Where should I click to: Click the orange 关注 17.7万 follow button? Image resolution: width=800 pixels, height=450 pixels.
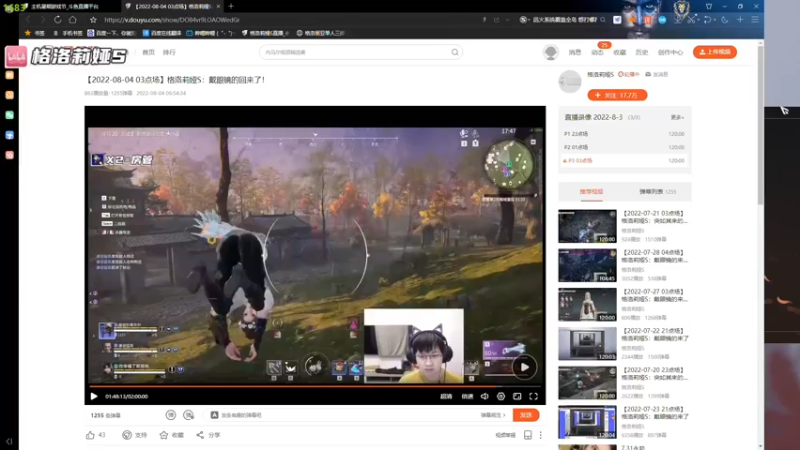tap(617, 95)
